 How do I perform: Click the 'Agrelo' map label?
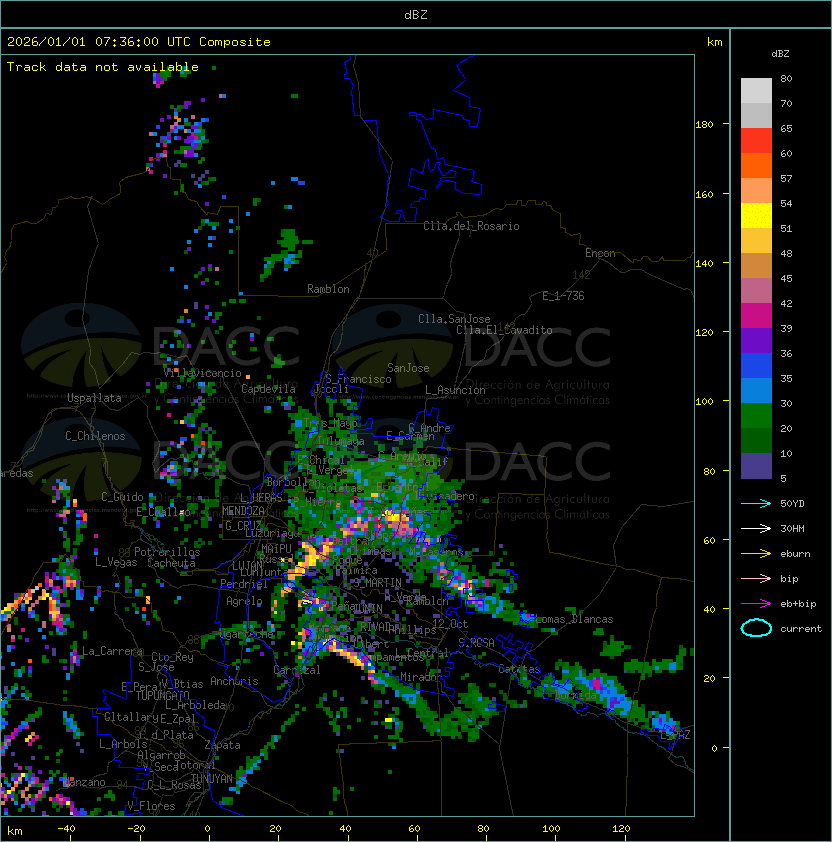tap(244, 601)
